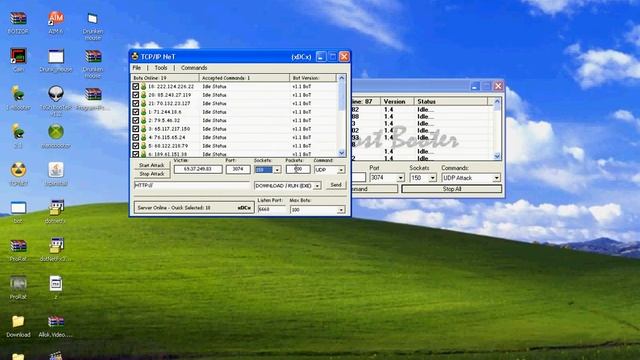Click into the Victim IP field

pyautogui.click(x=198, y=169)
